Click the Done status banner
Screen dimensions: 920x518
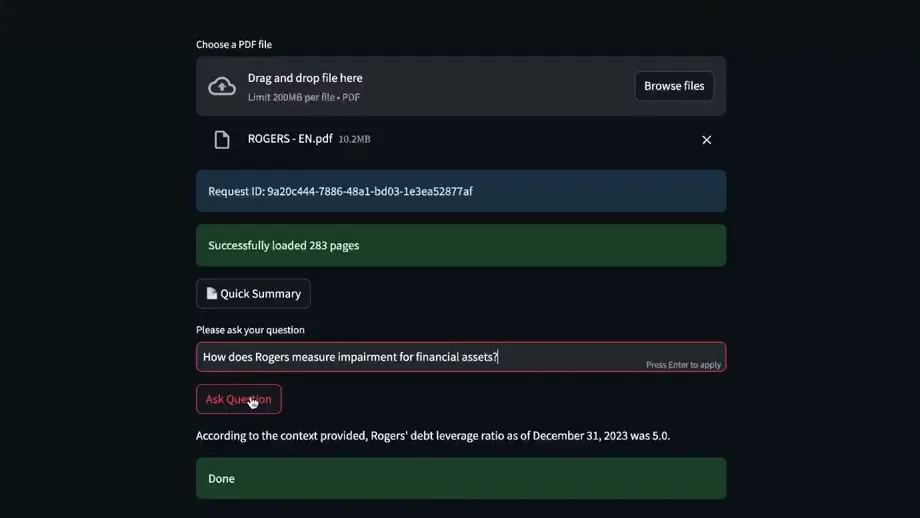[461, 478]
